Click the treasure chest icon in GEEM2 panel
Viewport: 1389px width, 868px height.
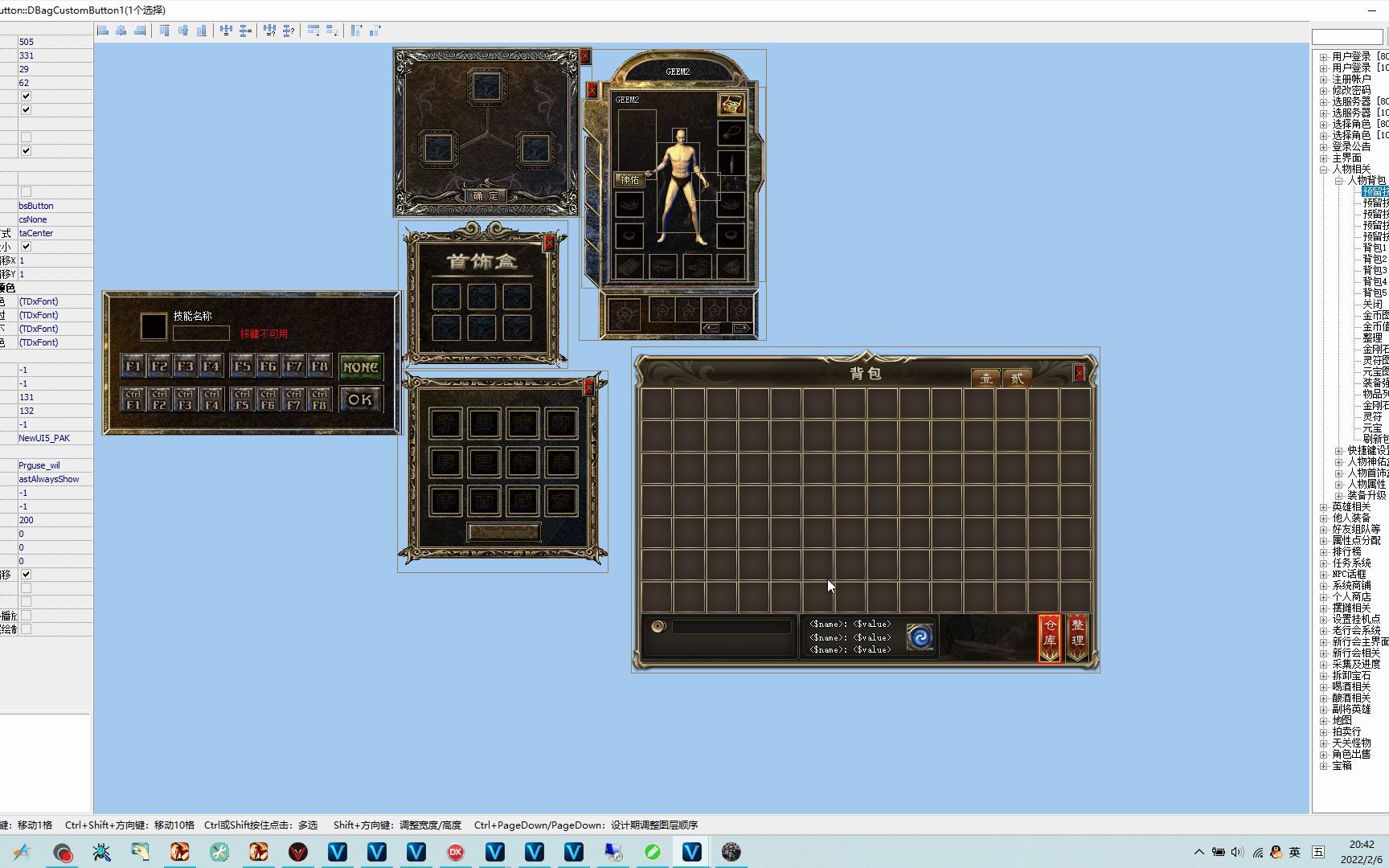click(731, 104)
